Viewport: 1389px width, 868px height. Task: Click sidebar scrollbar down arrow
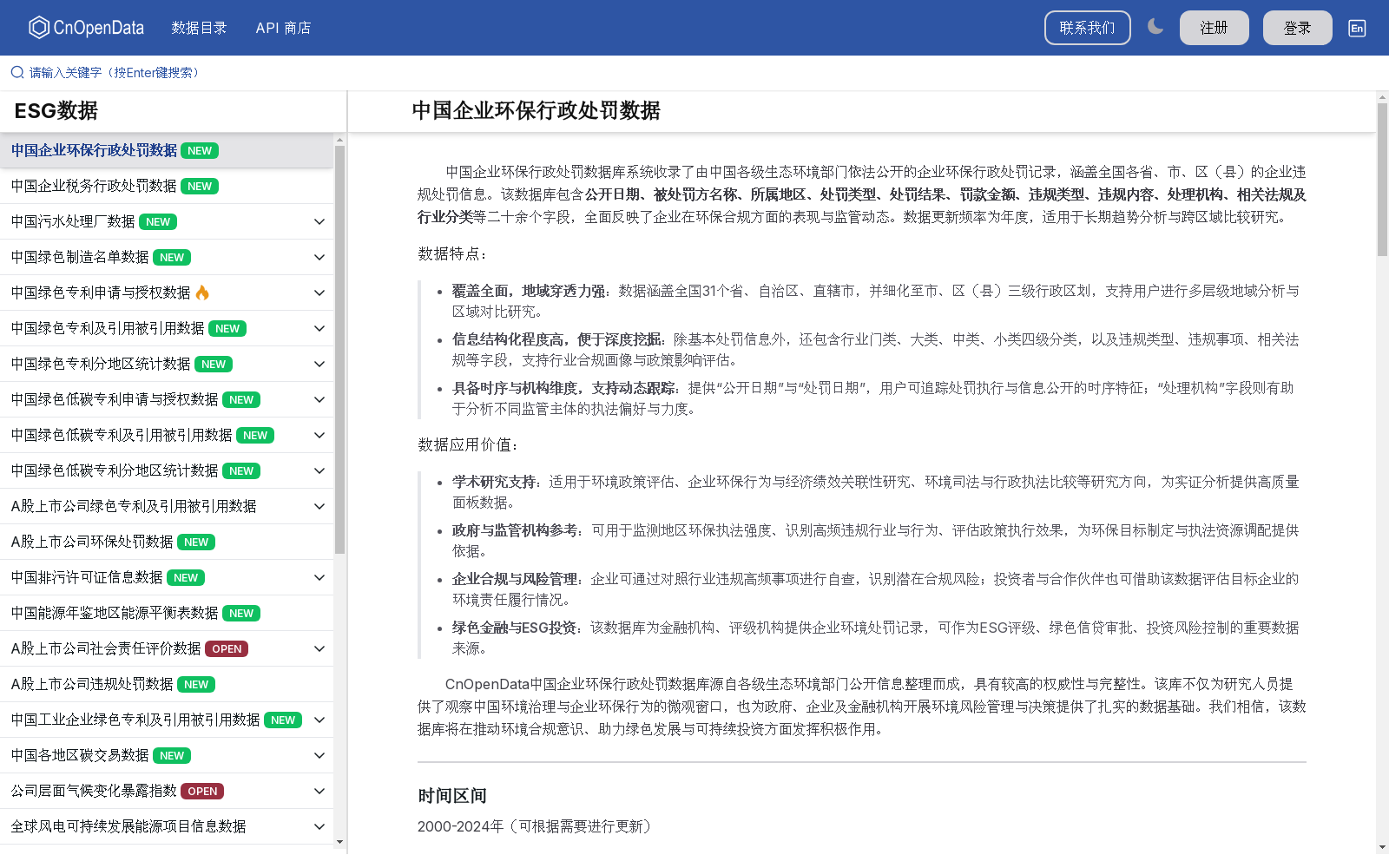(x=339, y=841)
